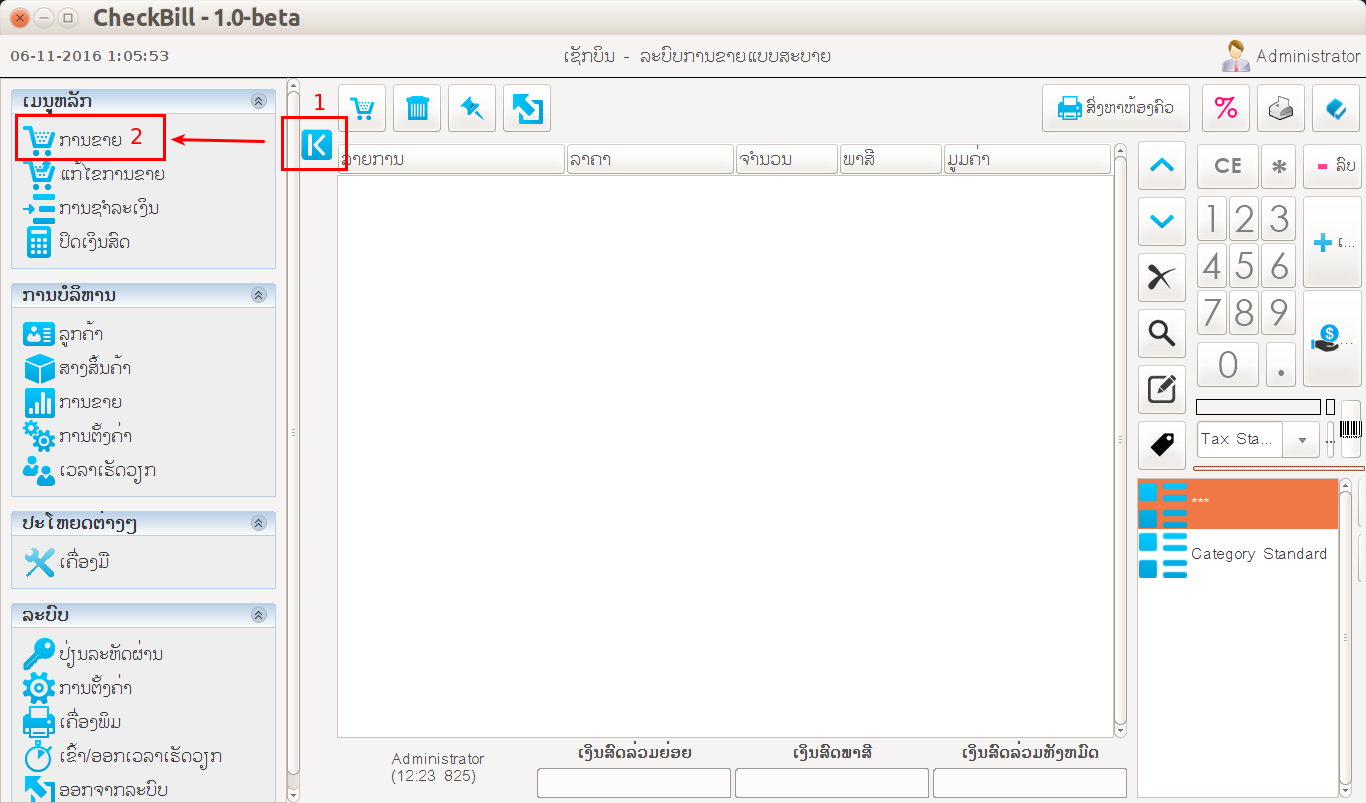Open ເຄື່ອງພິມ printer item in sidebar
The width and height of the screenshot is (1366, 803).
(90, 722)
